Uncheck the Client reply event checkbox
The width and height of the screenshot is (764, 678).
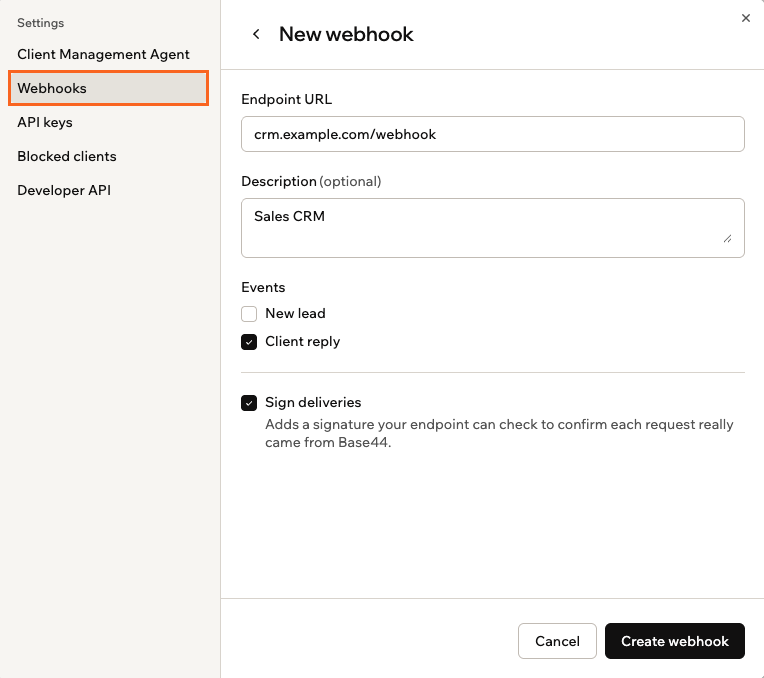coord(249,342)
